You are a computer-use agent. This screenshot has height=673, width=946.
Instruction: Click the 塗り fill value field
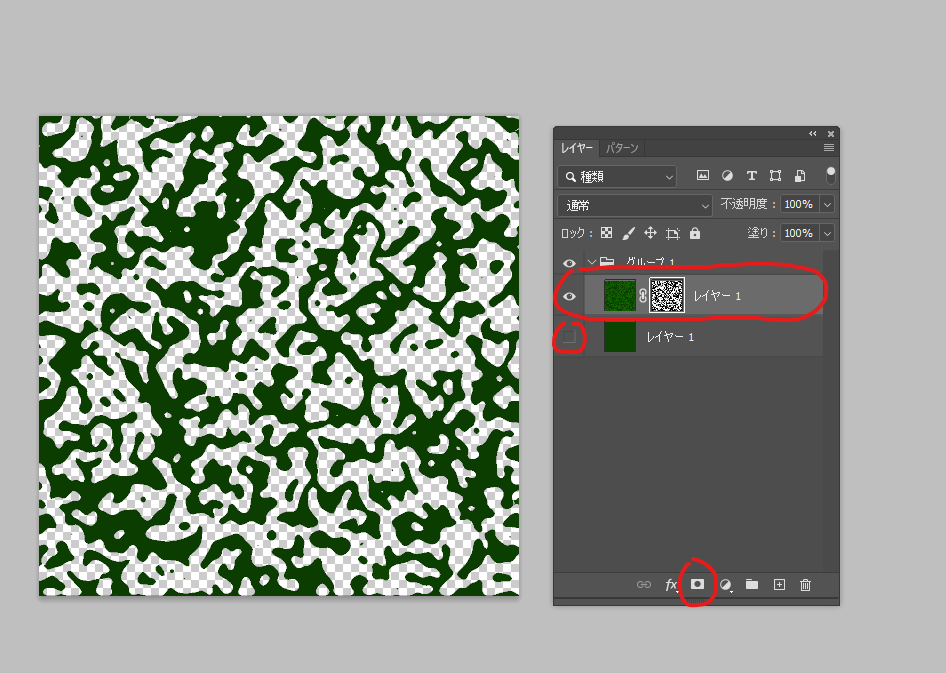click(798, 233)
